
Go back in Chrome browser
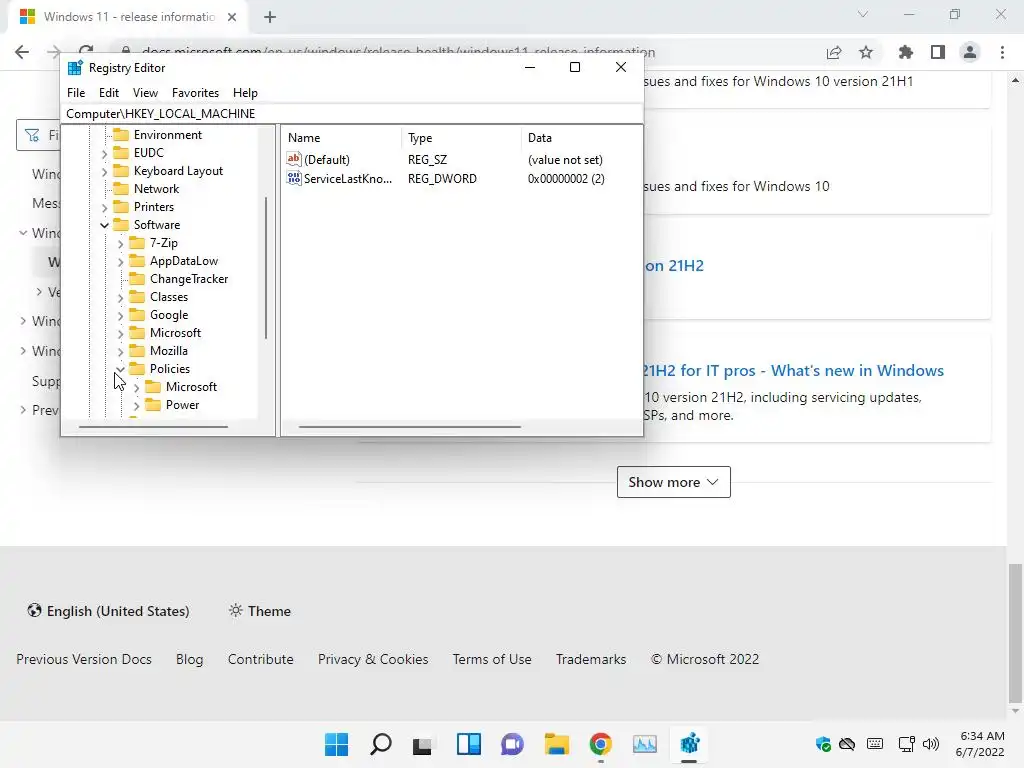(x=22, y=52)
